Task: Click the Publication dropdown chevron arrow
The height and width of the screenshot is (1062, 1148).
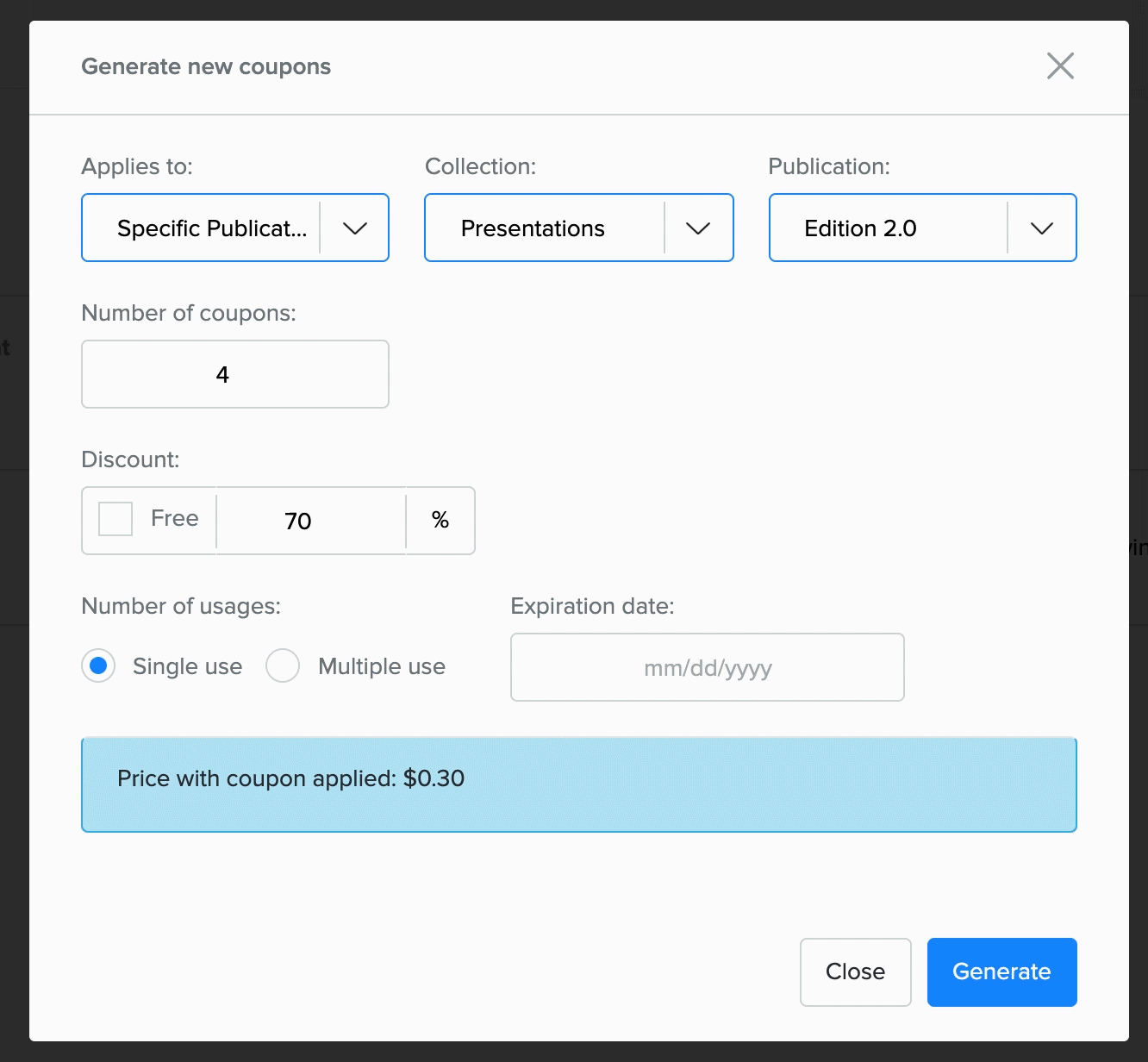Action: pos(1042,228)
